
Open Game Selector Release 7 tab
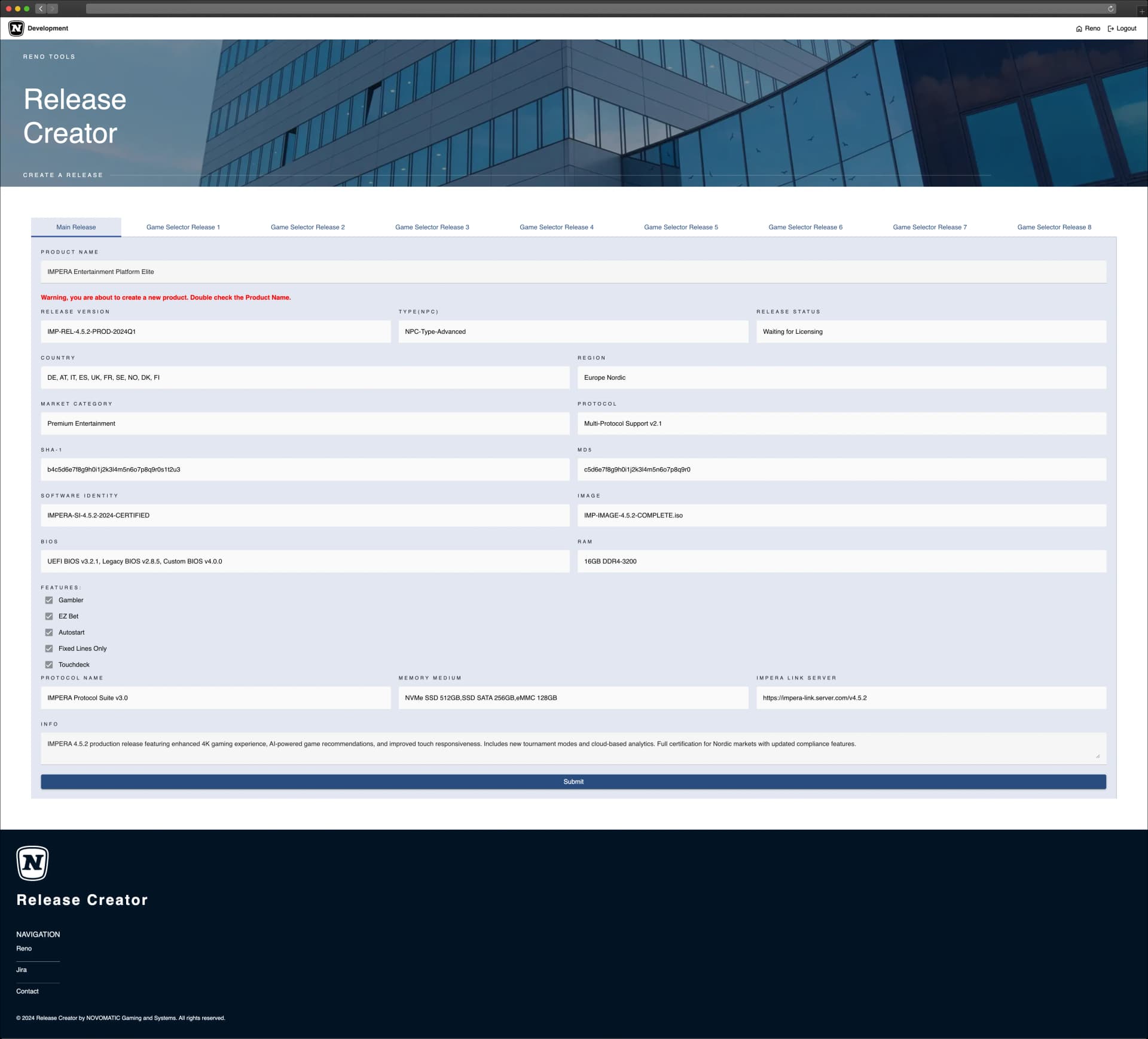[x=930, y=227]
